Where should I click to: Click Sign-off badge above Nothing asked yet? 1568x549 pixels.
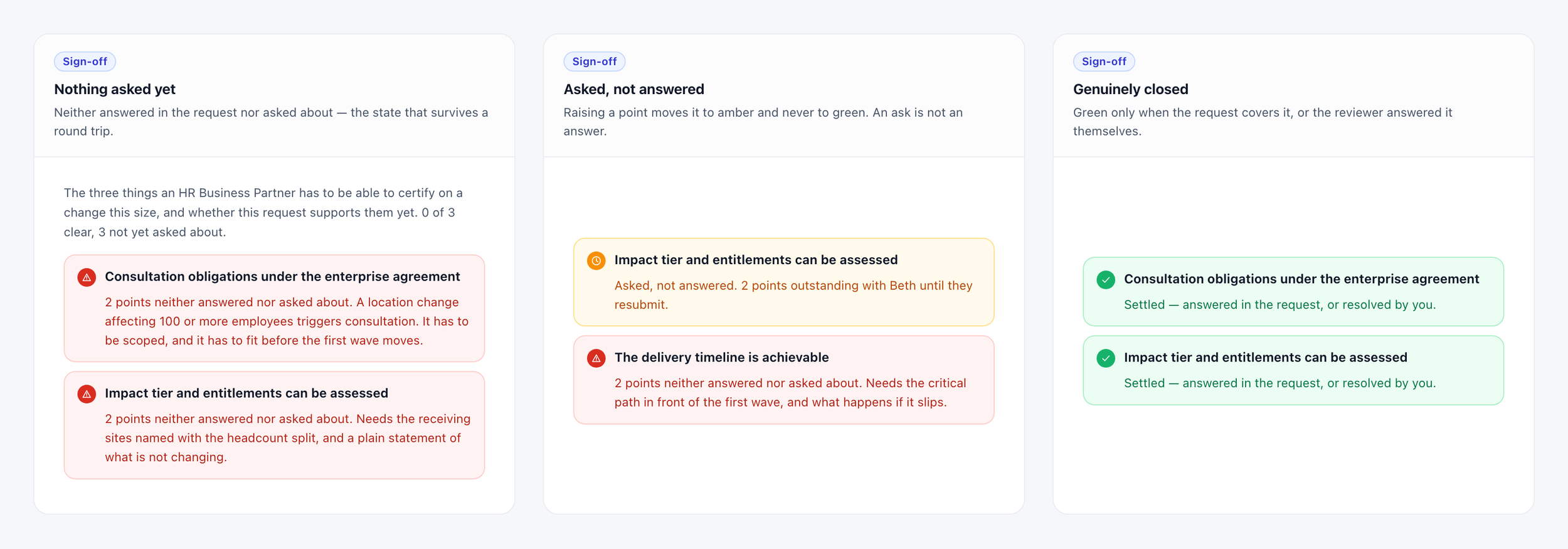click(85, 61)
